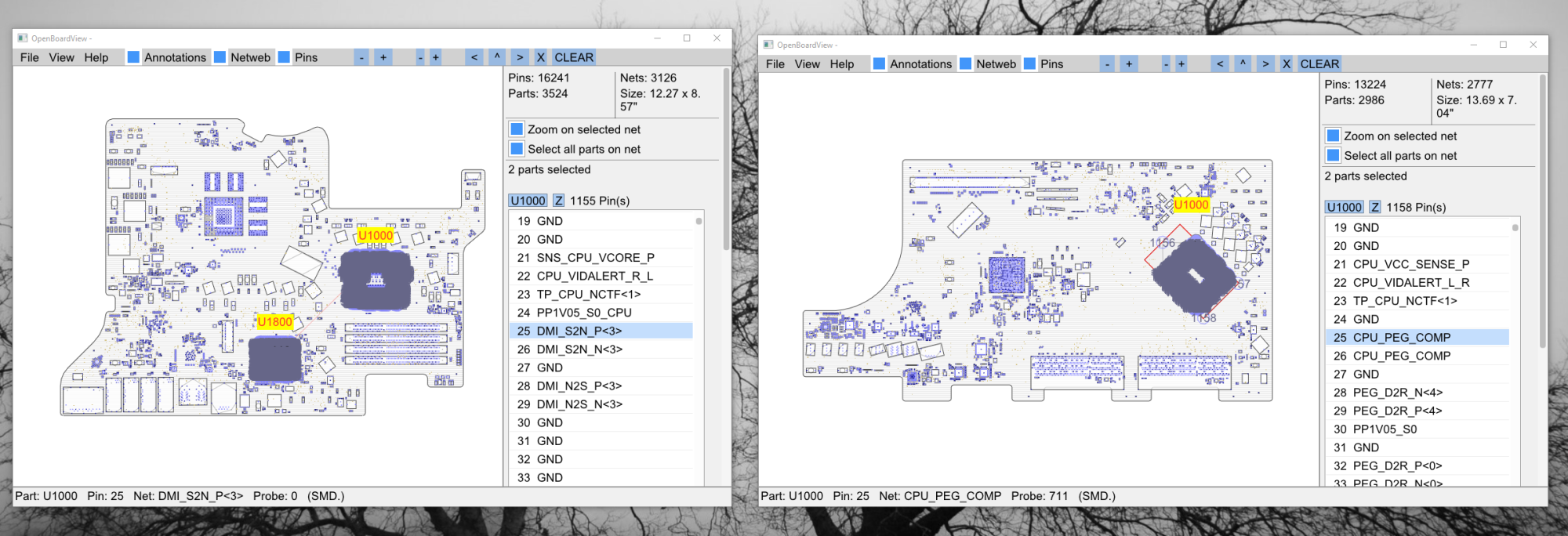Click the pin list scrollbar thumb in left window
This screenshot has width=1568, height=536.
(x=699, y=221)
